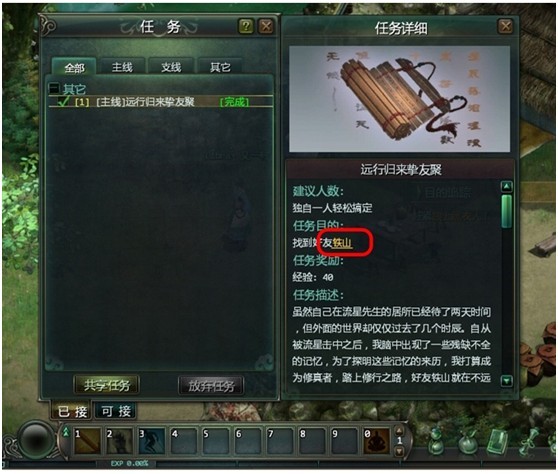The width and height of the screenshot is (558, 474).
Task: Click the hotbar page down arrow
Action: point(399,451)
